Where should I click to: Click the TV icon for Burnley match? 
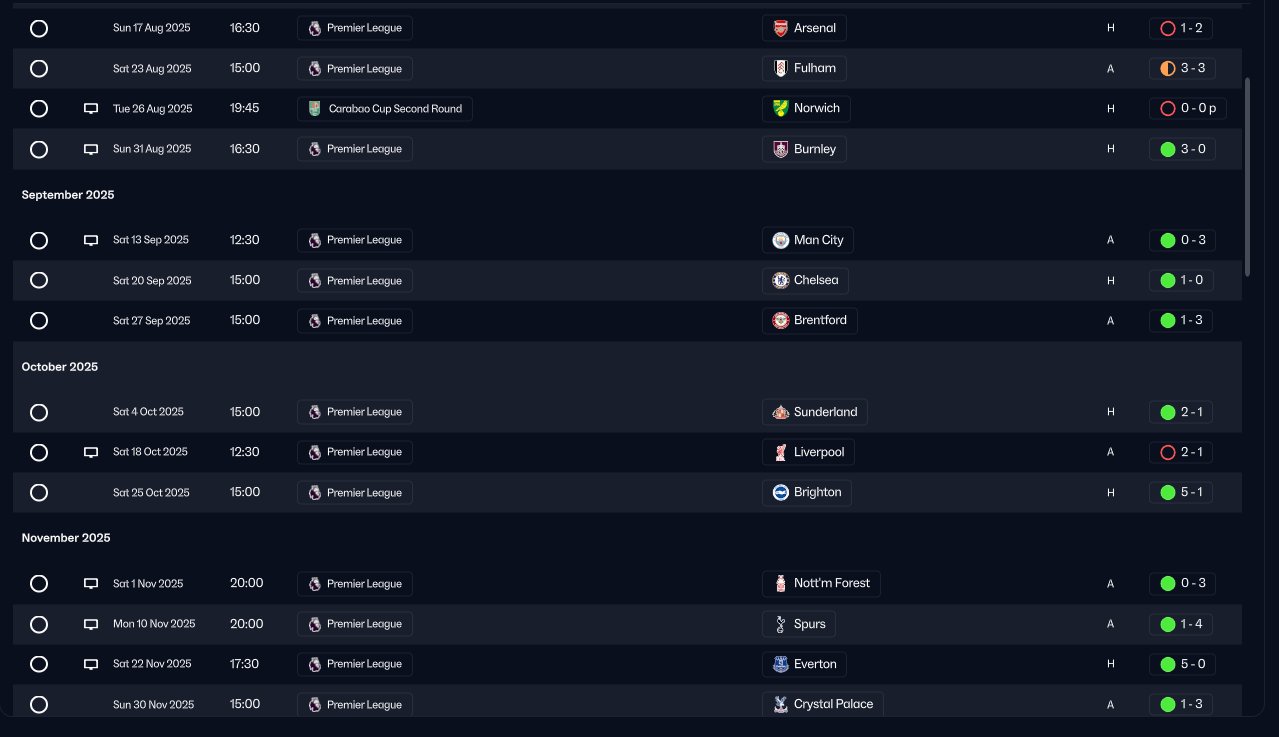pyautogui.click(x=91, y=149)
